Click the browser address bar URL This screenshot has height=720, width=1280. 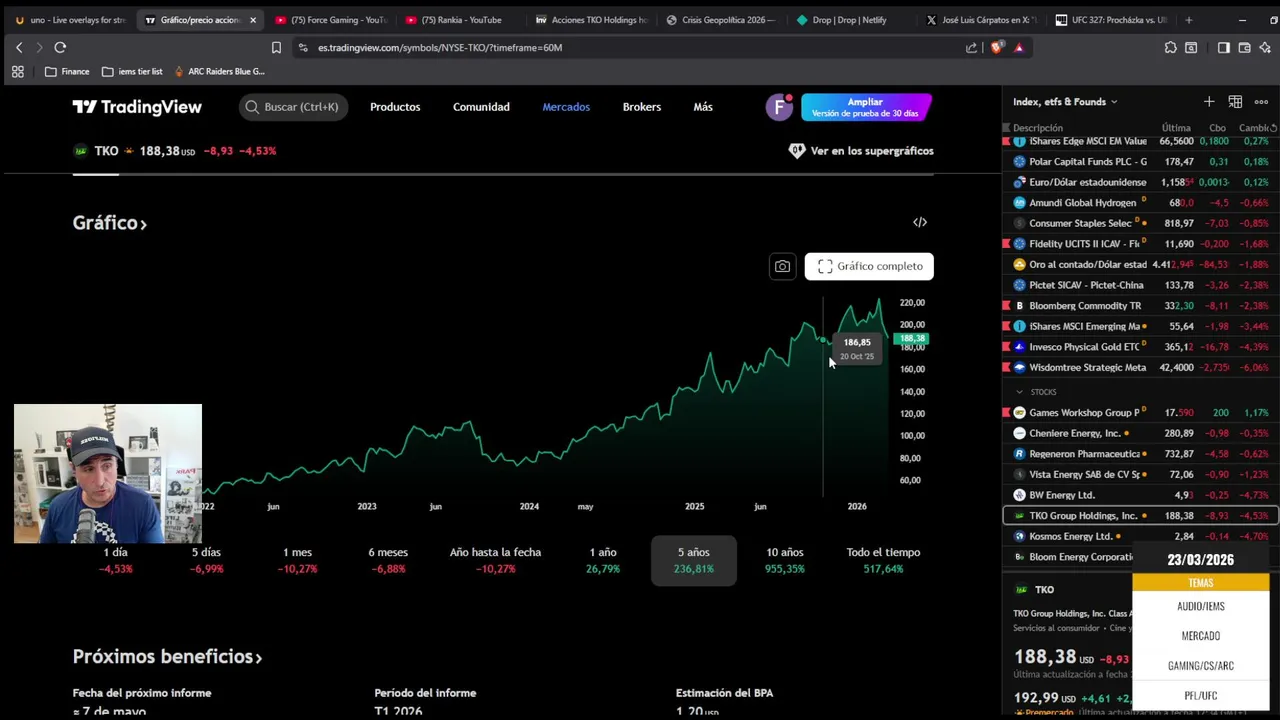[x=440, y=47]
